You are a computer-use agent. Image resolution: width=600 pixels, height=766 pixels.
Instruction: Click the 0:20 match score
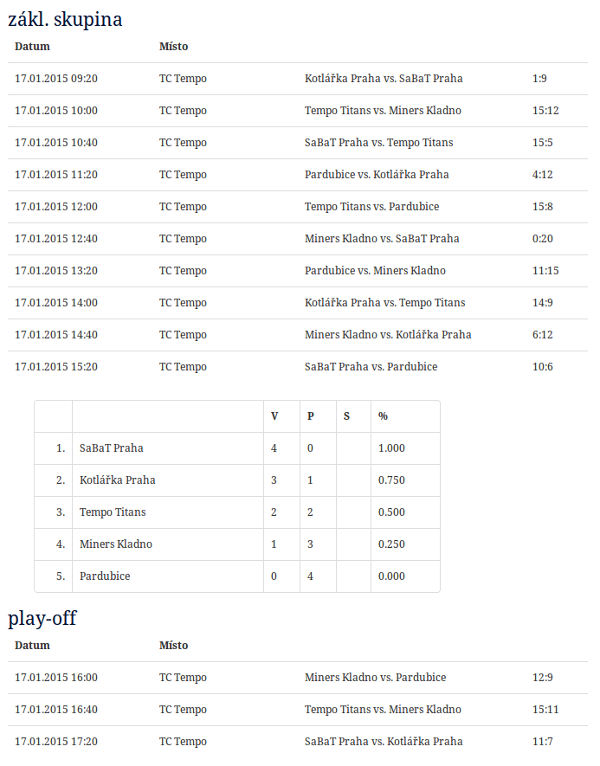543,238
